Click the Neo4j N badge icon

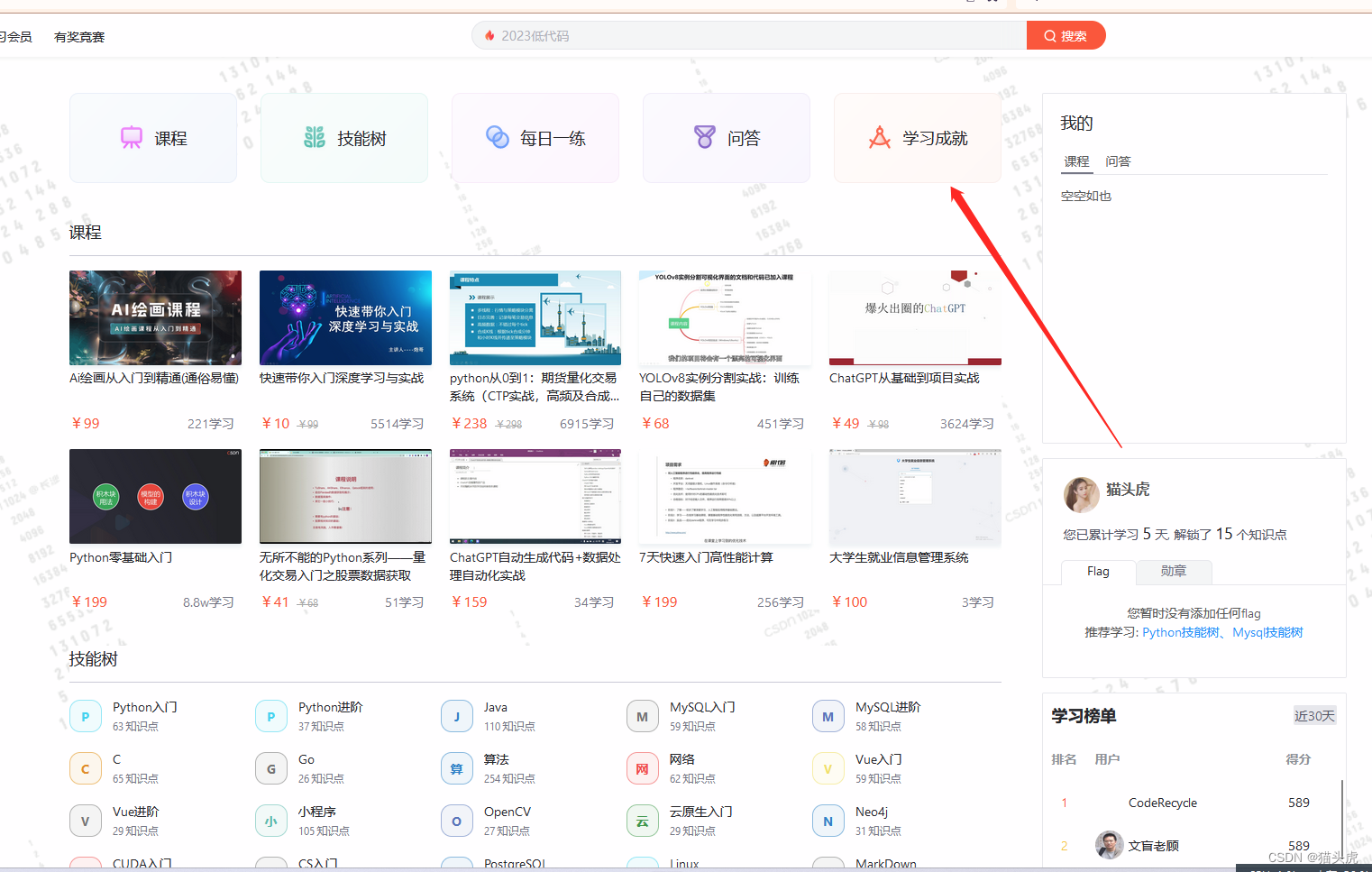[x=828, y=822]
